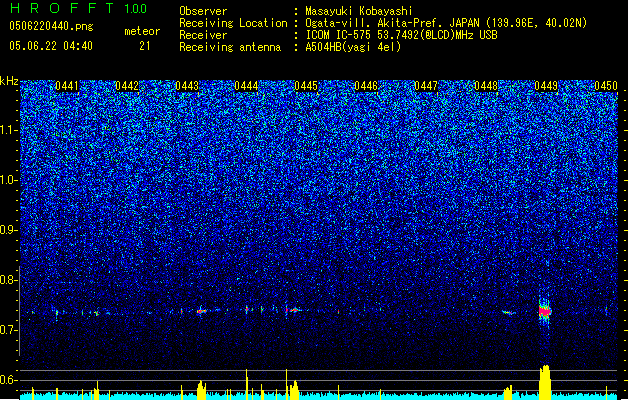Click the 0446 time marker
Viewport: 629px width, 400px height.
point(366,86)
